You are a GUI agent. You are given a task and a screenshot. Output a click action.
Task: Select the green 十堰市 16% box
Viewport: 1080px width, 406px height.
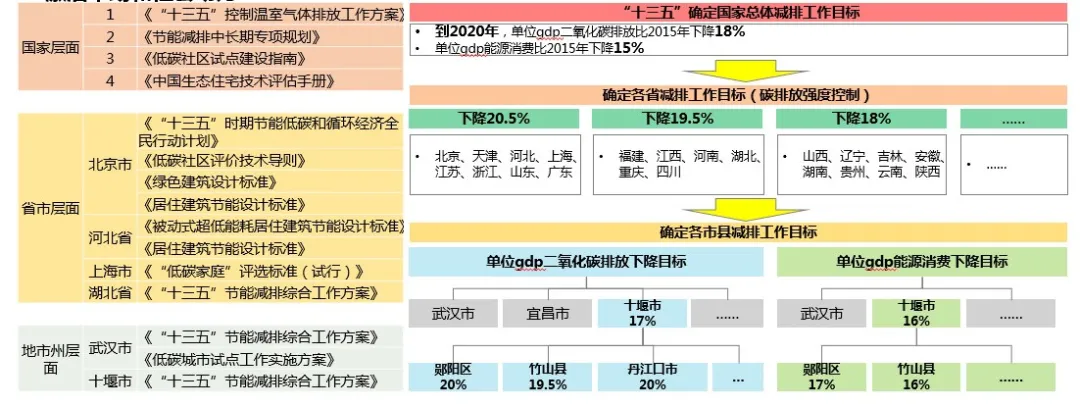[x=916, y=314]
